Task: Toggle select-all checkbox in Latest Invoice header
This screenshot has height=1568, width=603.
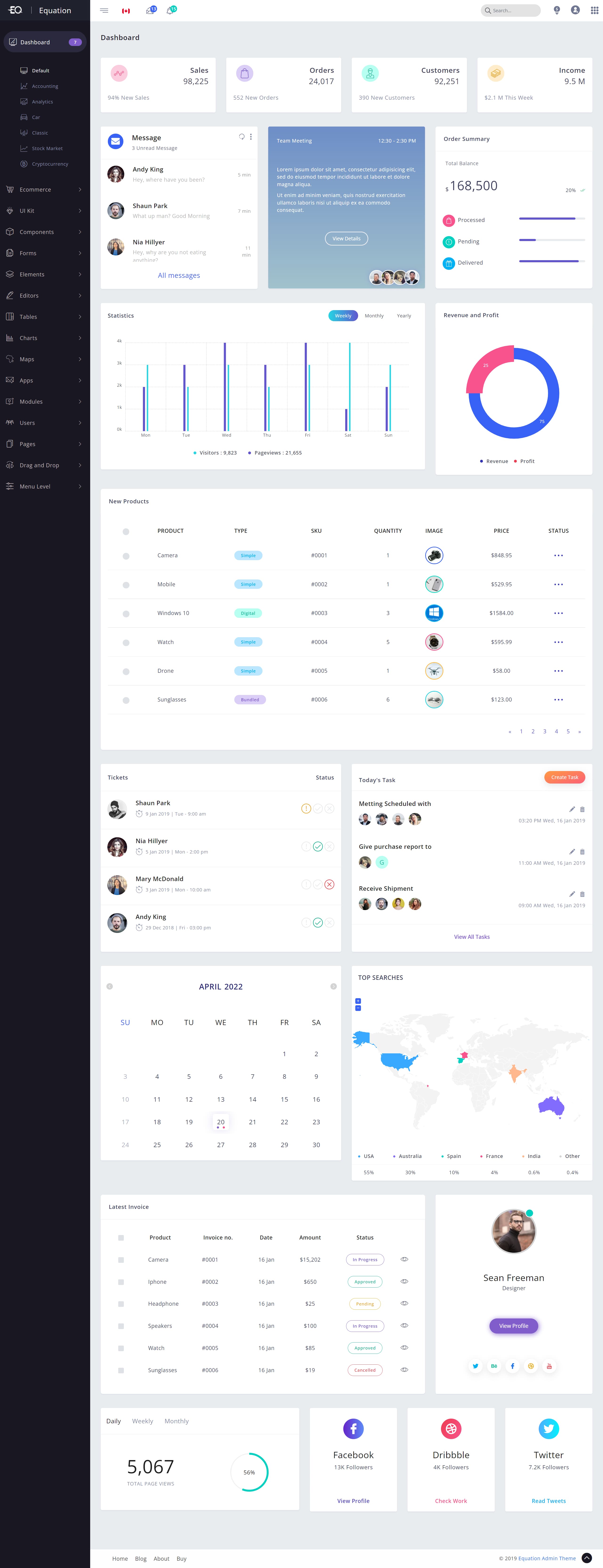Action: coord(121,1237)
